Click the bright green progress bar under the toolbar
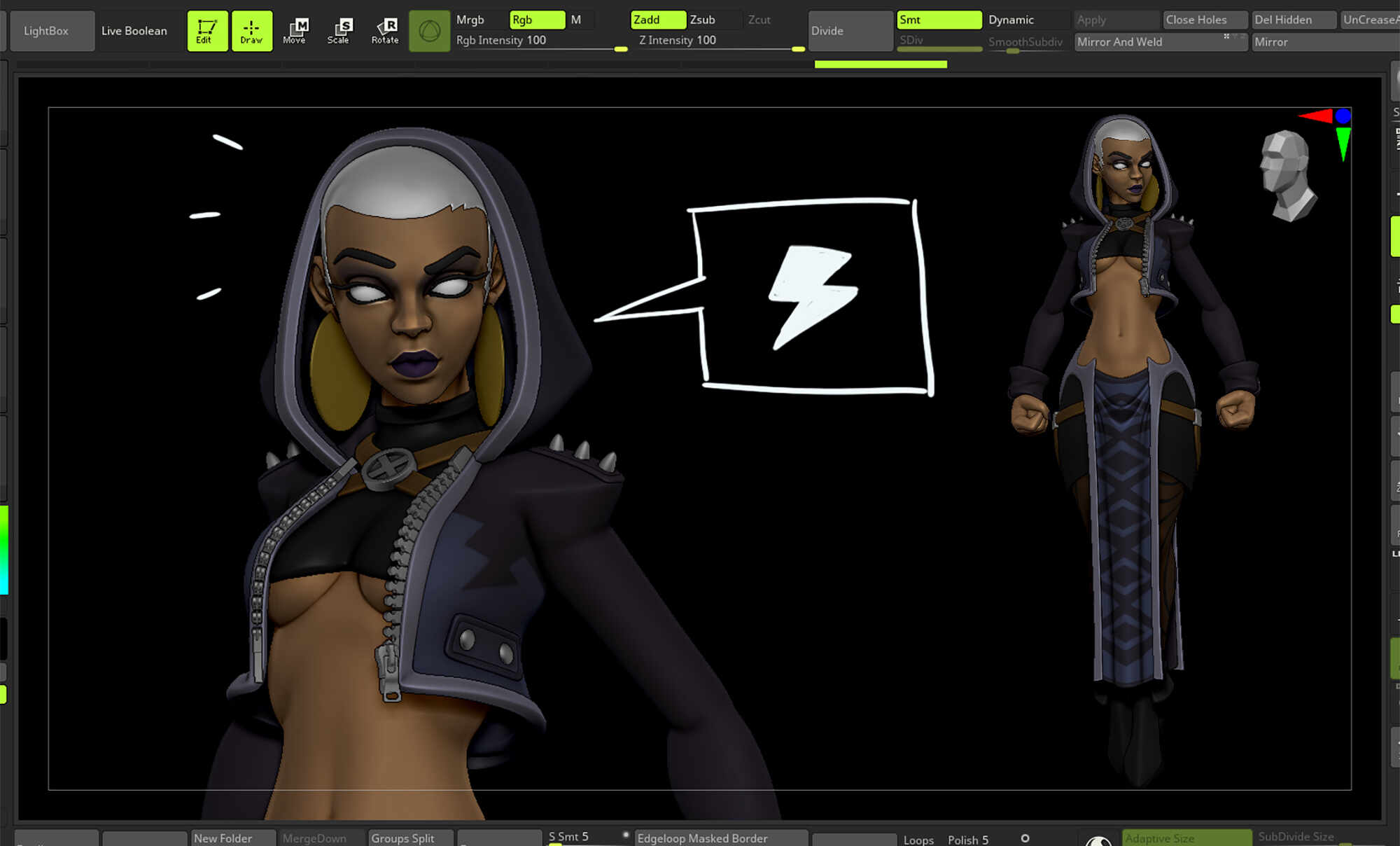 [x=881, y=64]
